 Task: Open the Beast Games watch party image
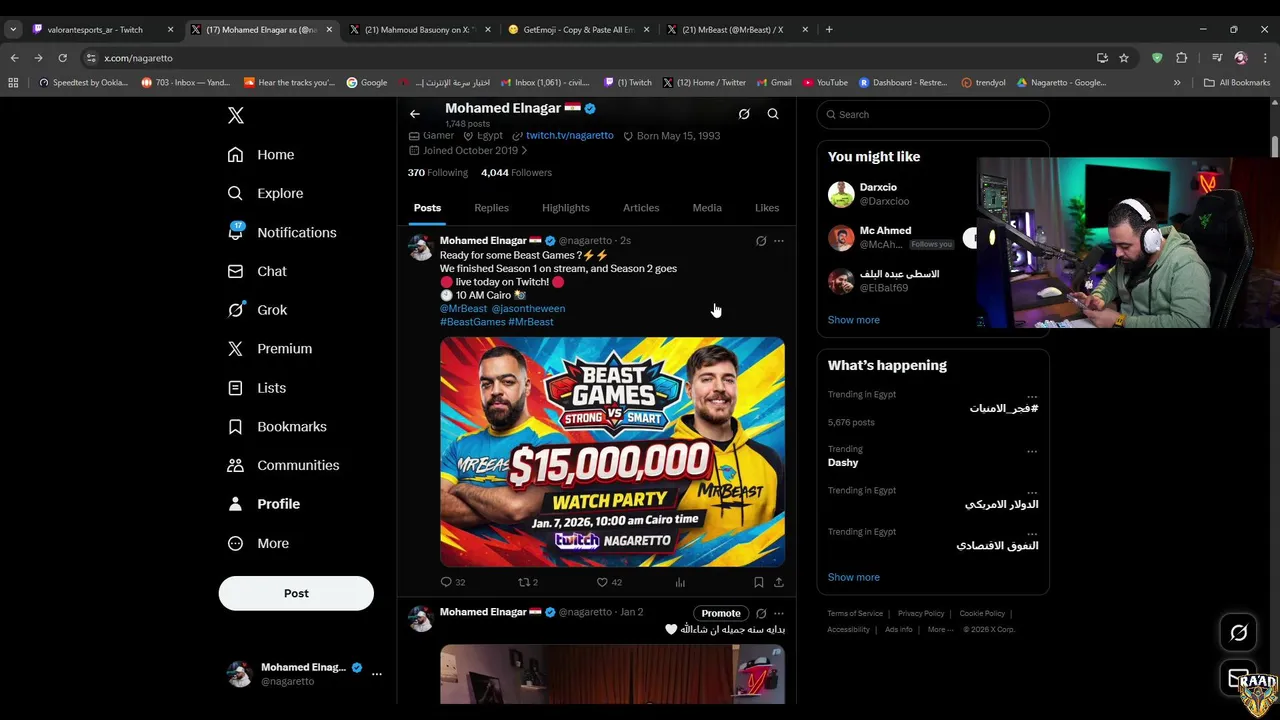pos(612,452)
